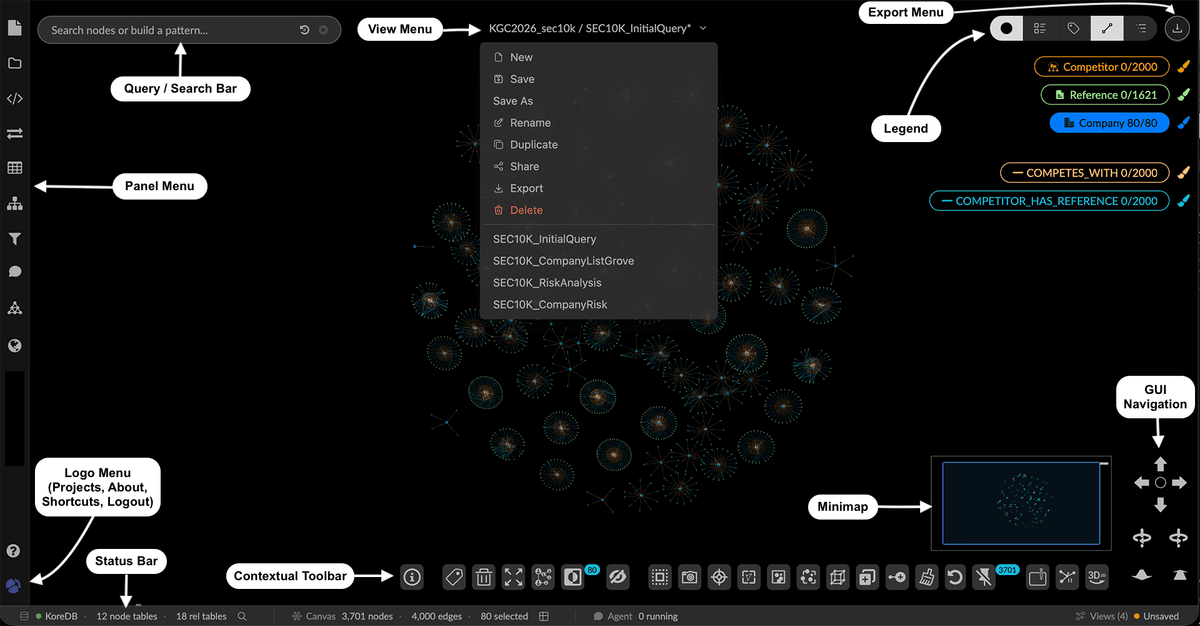1200x626 pixels.
Task: Click the trash delete icon in bottom toolbar
Action: (x=483, y=577)
